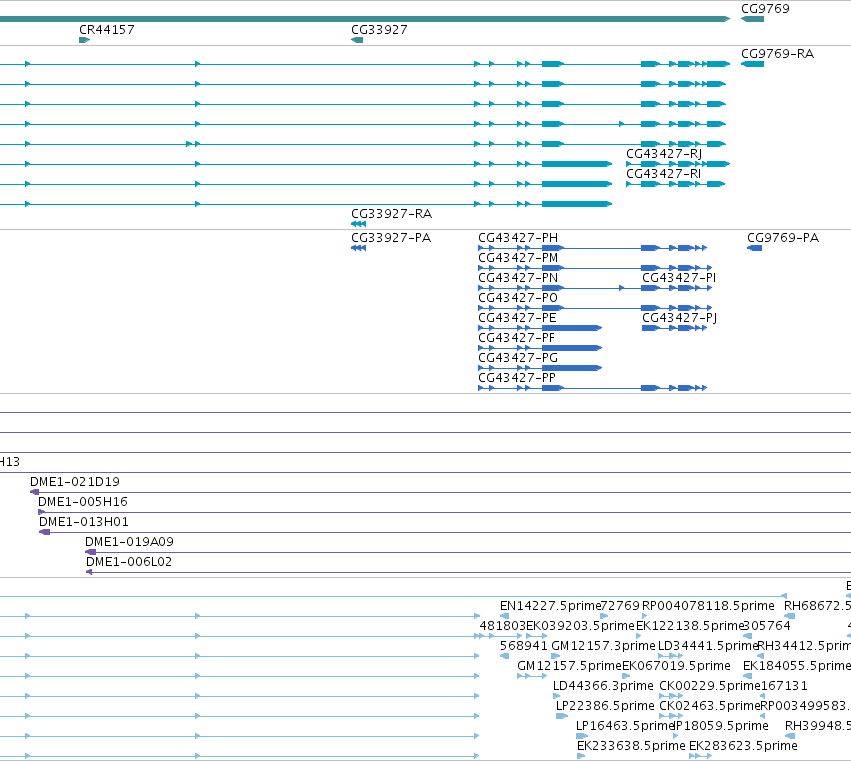Click the EK039203.5prime EST label
This screenshot has width=851, height=761.
coord(580,626)
